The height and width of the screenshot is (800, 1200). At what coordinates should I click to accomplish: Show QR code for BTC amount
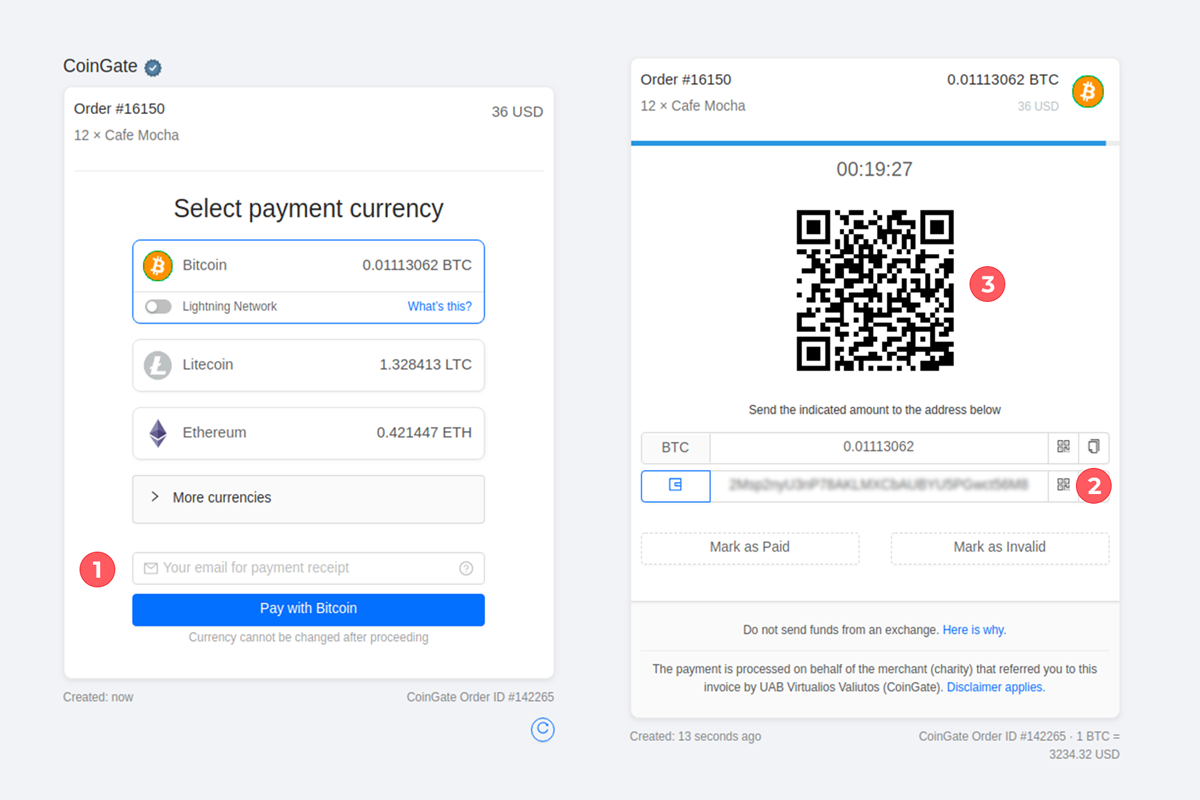coord(1063,447)
